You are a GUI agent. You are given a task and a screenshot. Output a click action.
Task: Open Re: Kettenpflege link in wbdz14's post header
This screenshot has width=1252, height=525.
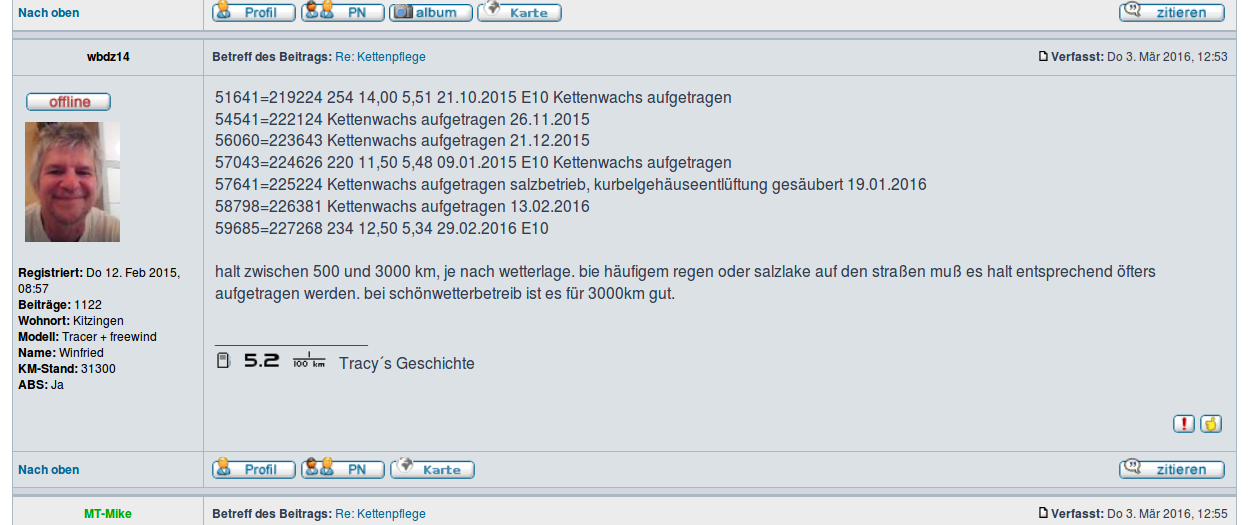[x=380, y=57]
